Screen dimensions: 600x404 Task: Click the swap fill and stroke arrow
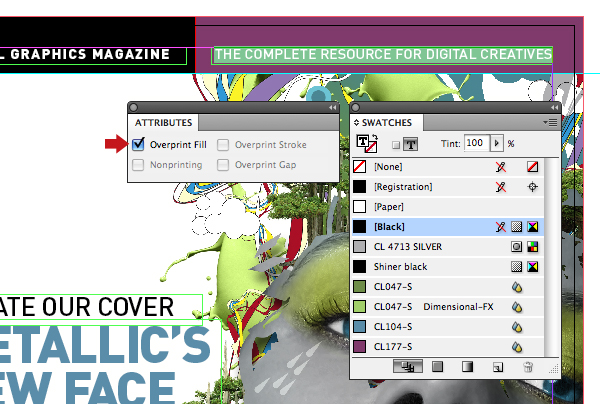point(375,137)
